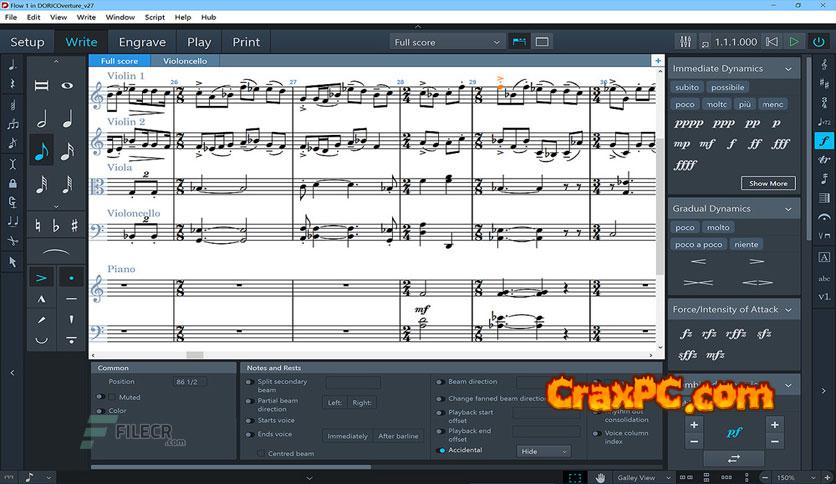The width and height of the screenshot is (836, 484).
Task: Choose the whole note duration
Action: coord(67,86)
